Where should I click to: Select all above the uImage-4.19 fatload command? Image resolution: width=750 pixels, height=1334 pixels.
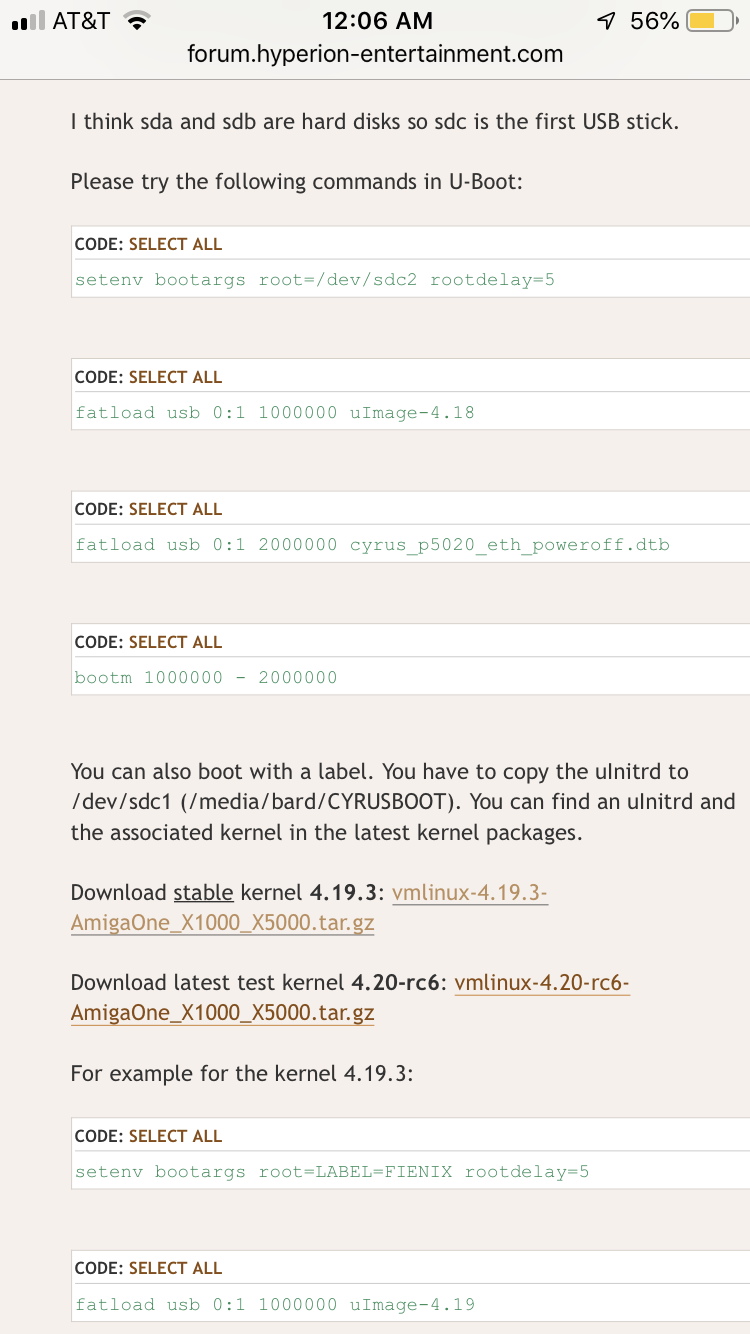tap(175, 1268)
